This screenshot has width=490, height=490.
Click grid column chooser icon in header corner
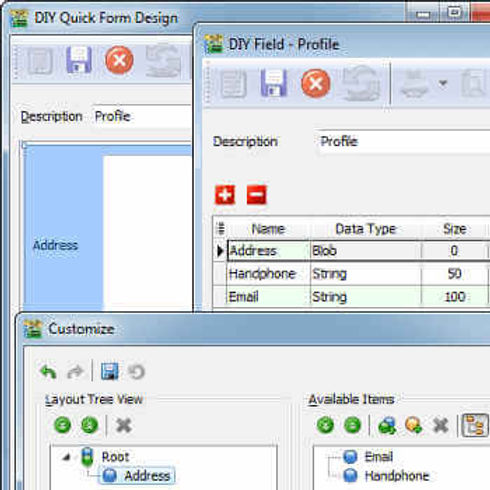[x=221, y=229]
